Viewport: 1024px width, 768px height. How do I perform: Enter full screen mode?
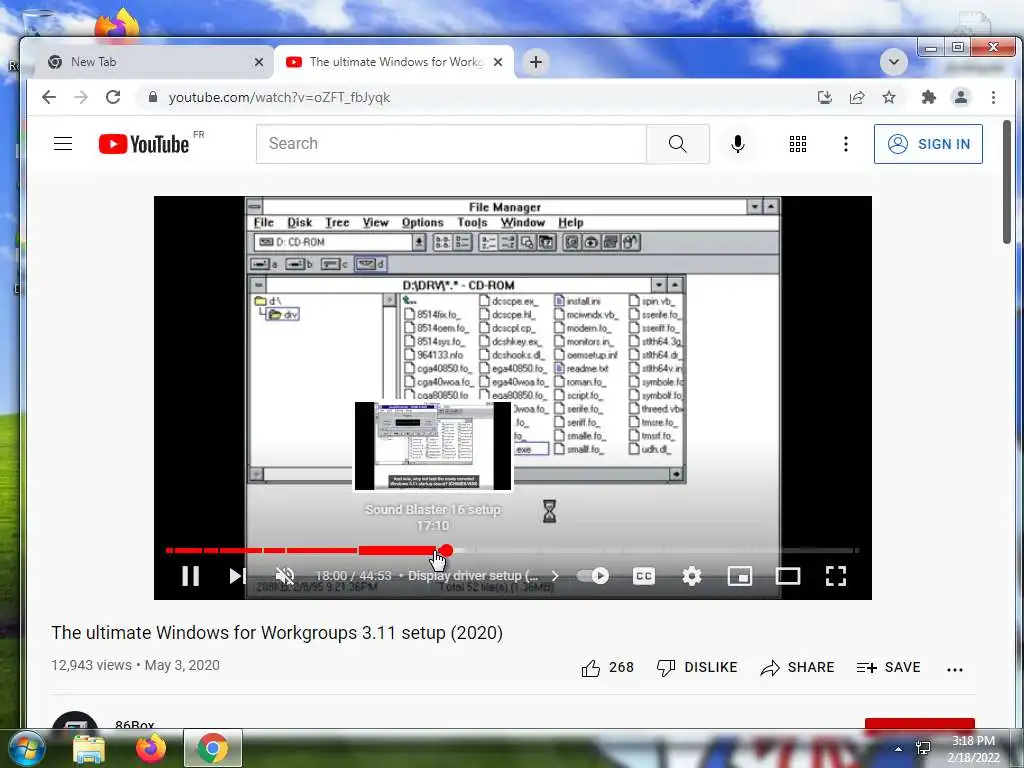click(836, 575)
